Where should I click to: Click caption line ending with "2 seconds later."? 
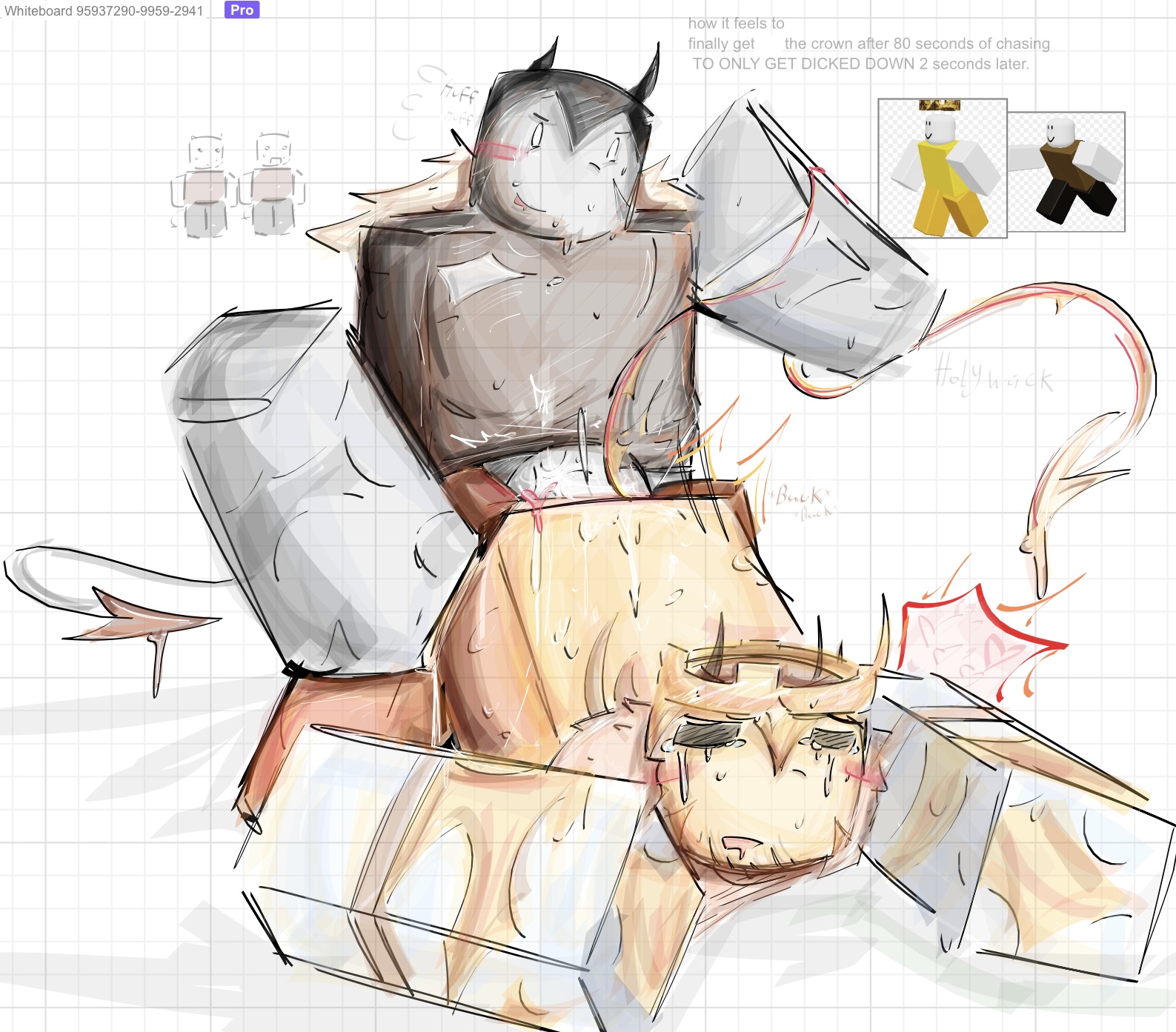point(860,64)
